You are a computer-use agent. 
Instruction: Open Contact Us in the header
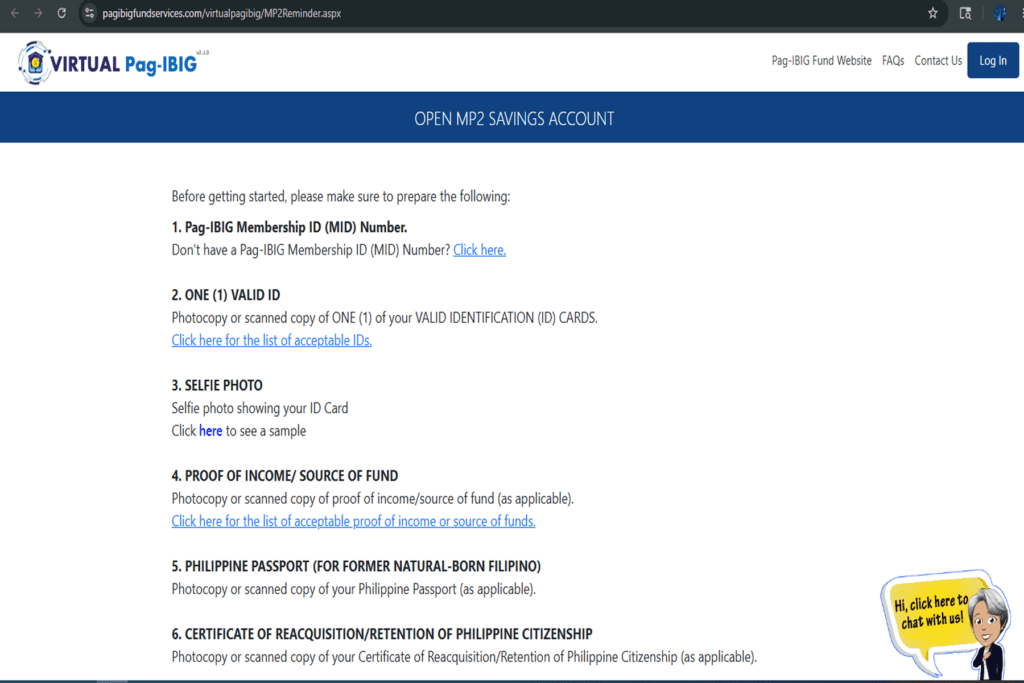tap(938, 61)
